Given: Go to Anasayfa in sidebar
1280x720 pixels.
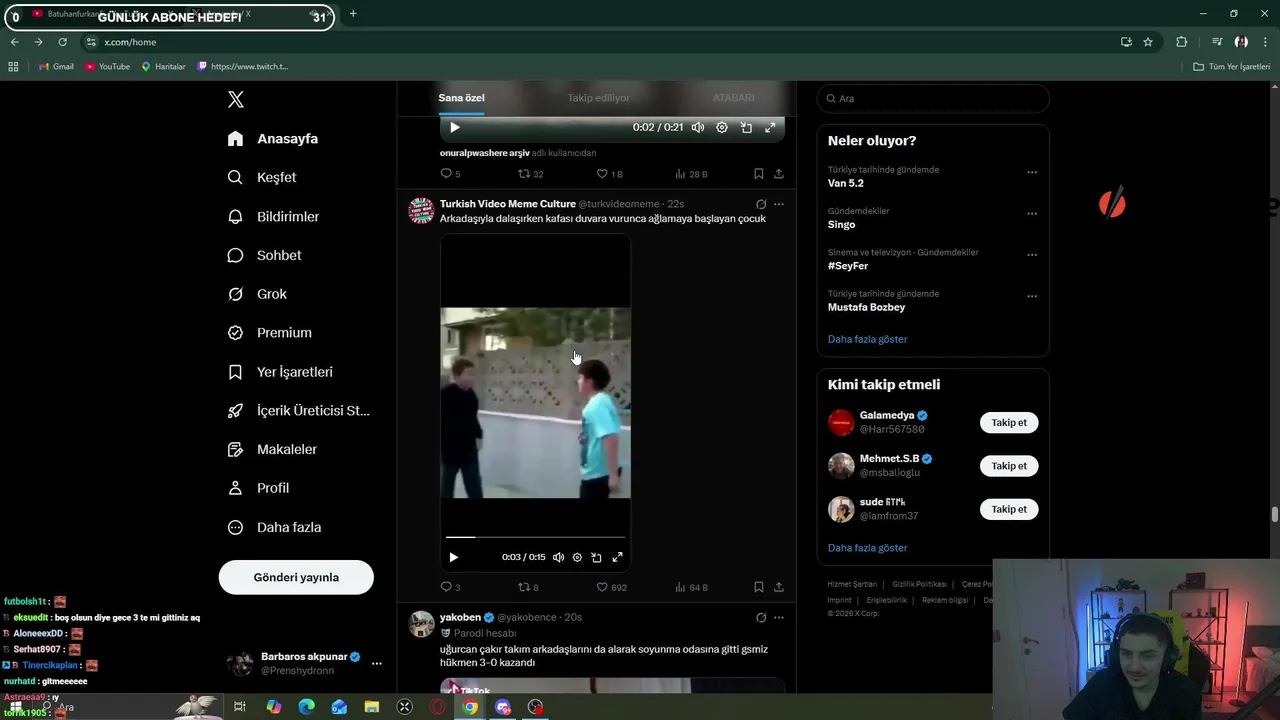Looking at the screenshot, I should [x=272, y=139].
